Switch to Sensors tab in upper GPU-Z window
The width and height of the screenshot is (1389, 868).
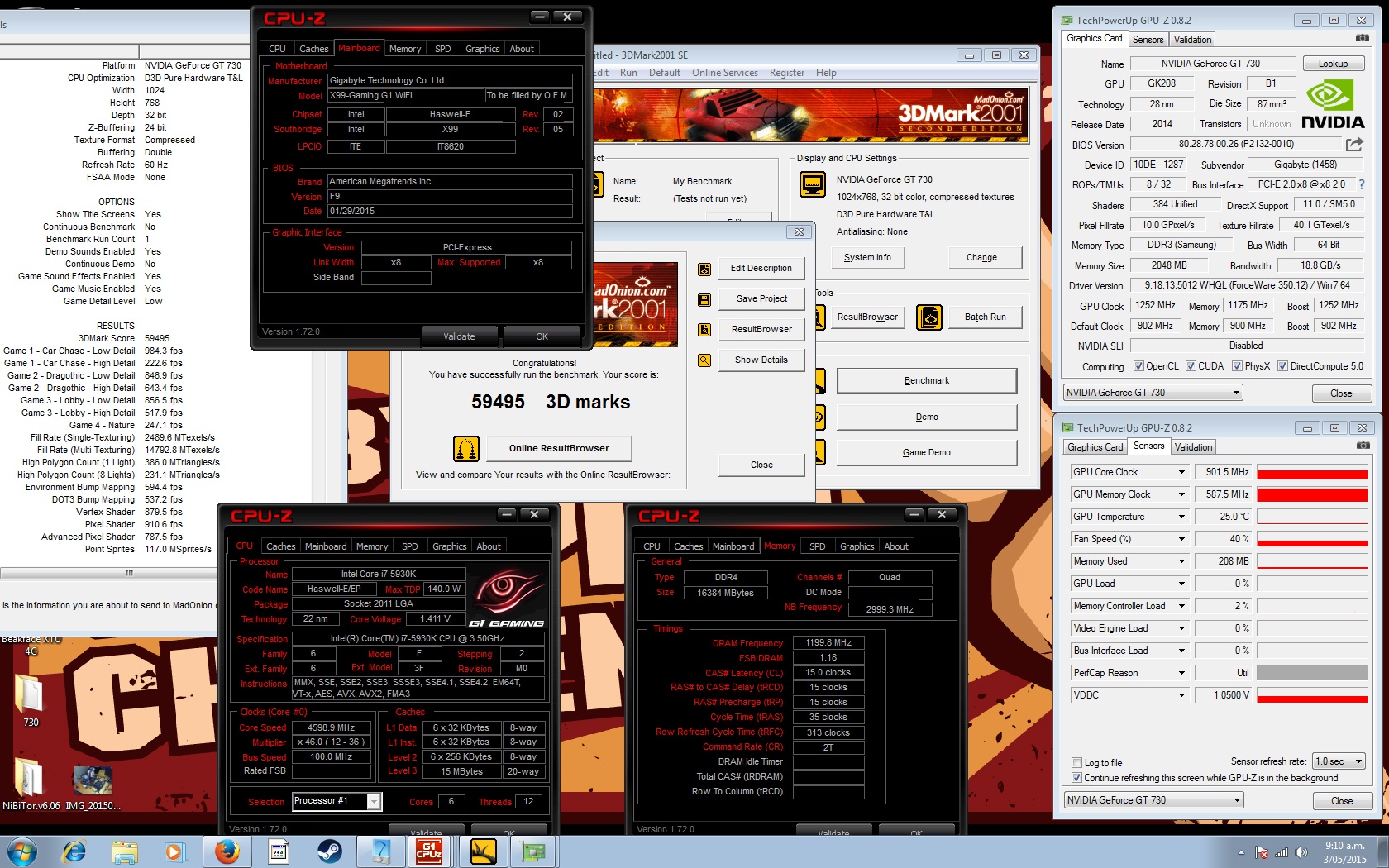(1148, 40)
